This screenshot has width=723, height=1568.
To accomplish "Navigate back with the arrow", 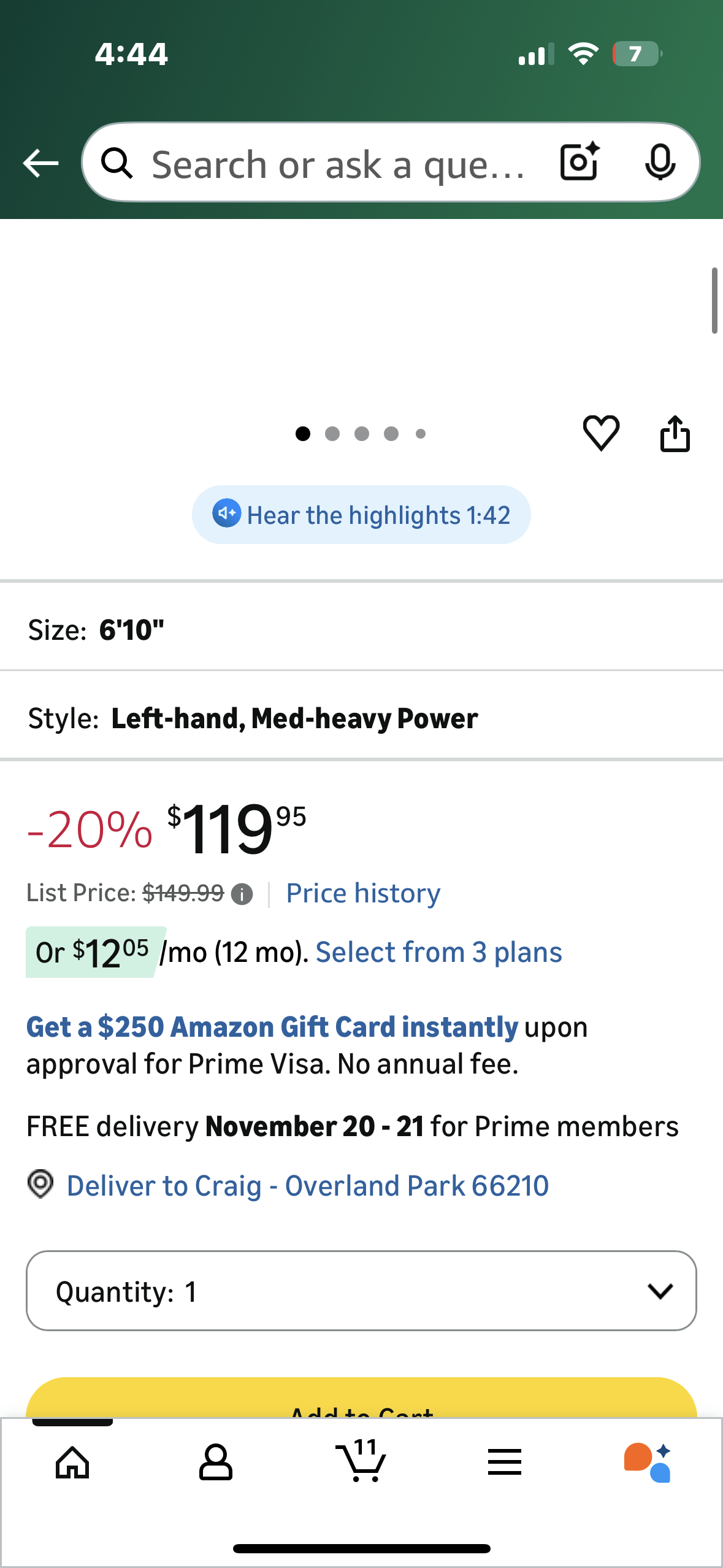I will [x=39, y=163].
